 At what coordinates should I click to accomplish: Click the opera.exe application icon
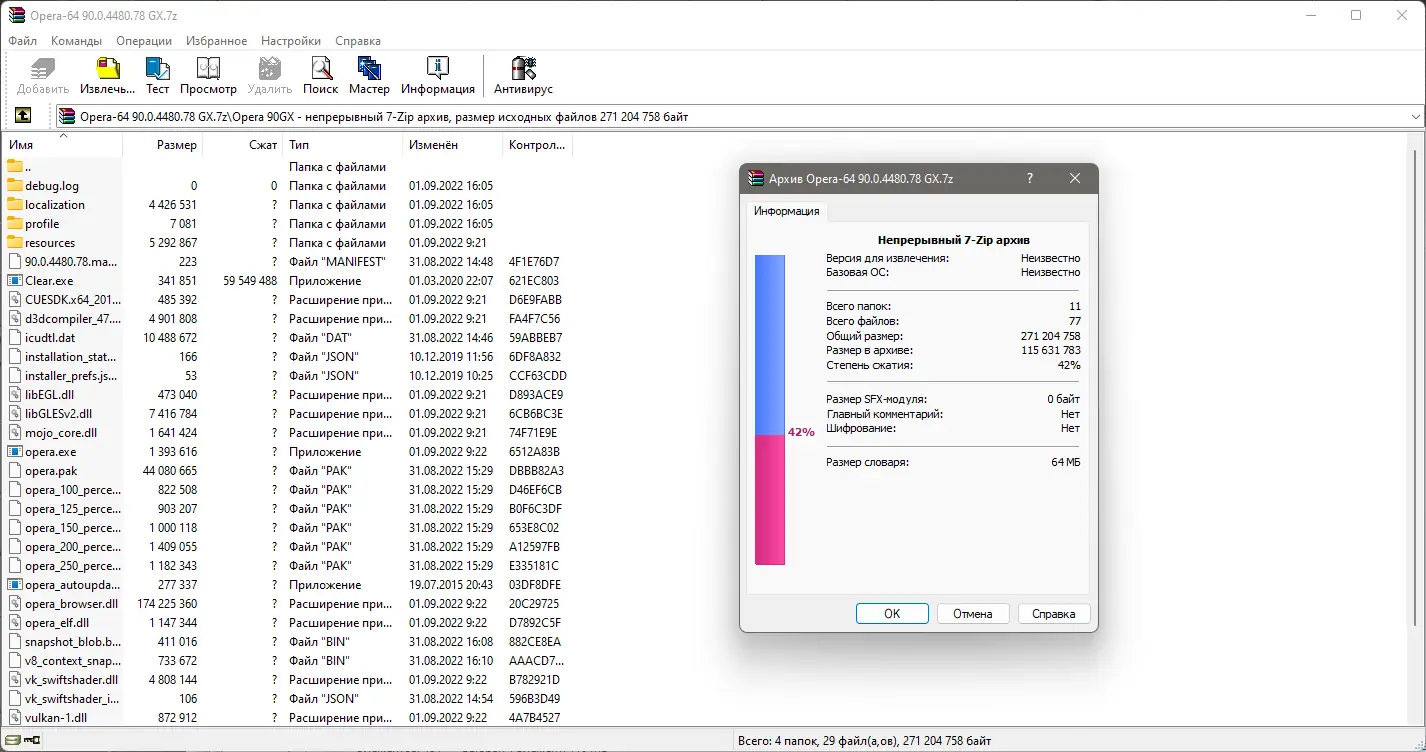point(15,452)
